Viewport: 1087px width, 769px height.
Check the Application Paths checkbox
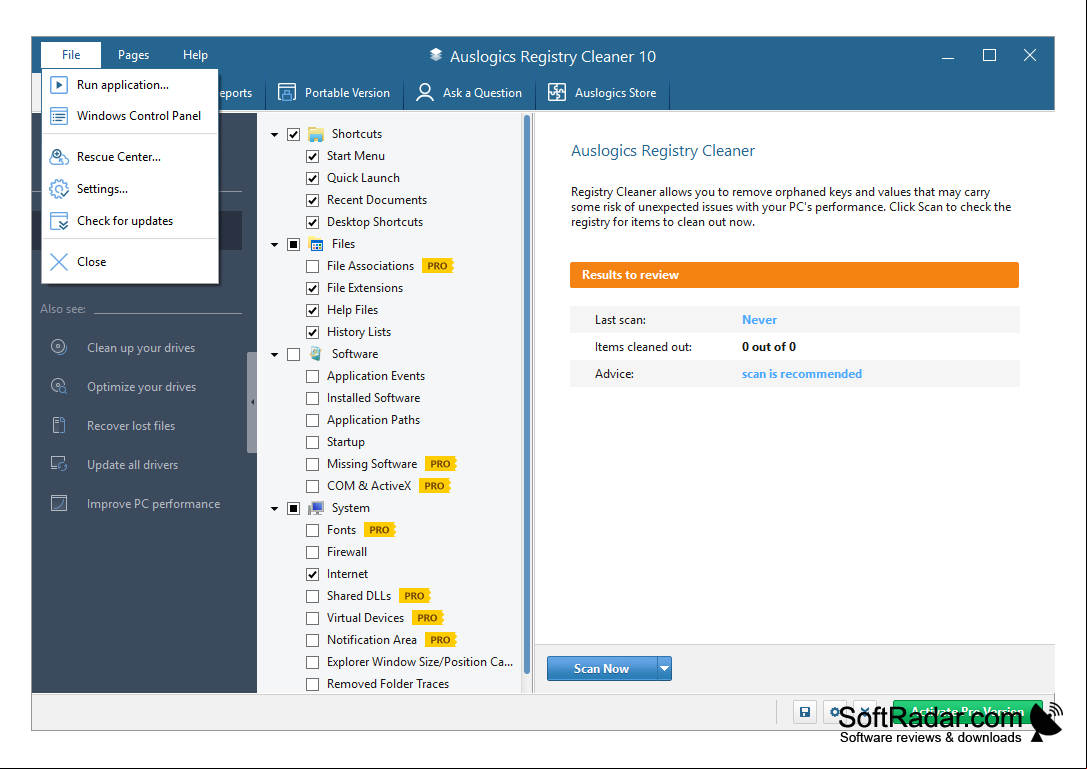313,420
